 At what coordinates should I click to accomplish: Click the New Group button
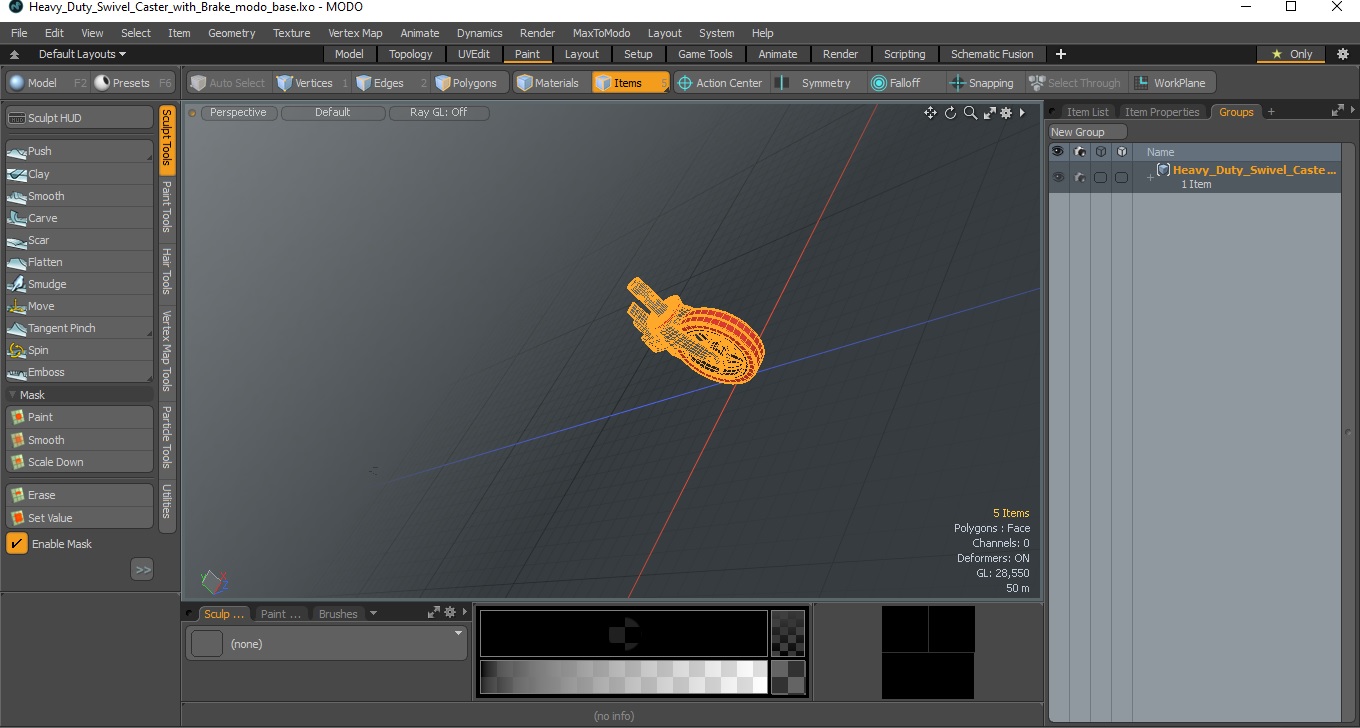pos(1087,132)
